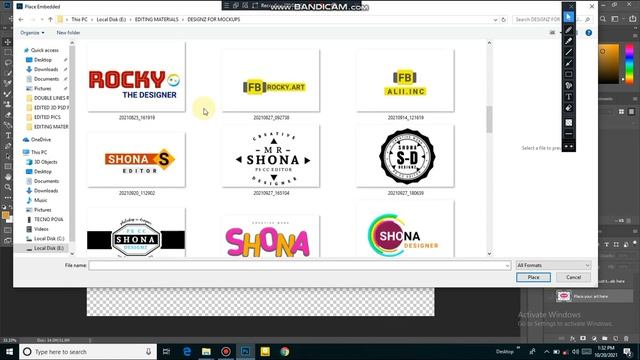This screenshot has width=640, height=360.
Task: Open Photoshop share icon
Action: coord(633,19)
